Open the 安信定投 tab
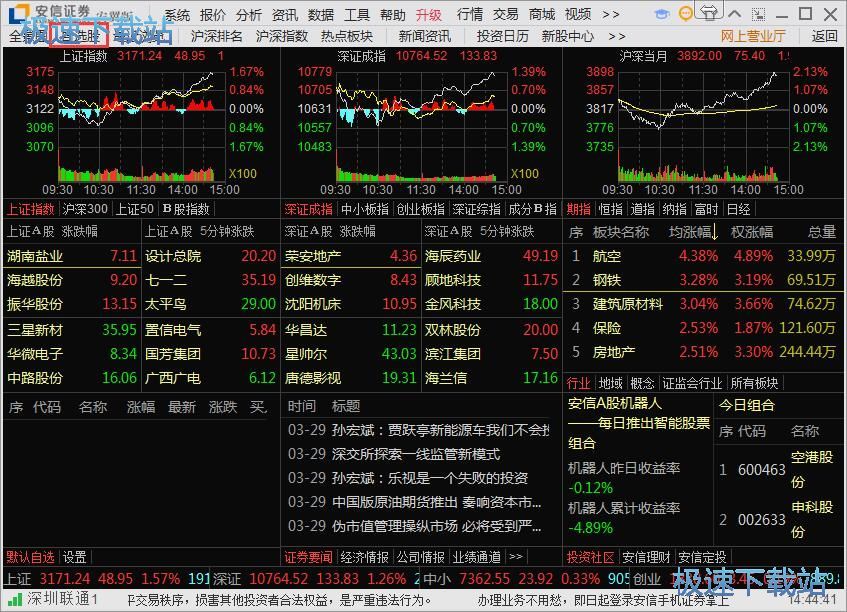The image size is (847, 612). pyautogui.click(x=702, y=556)
